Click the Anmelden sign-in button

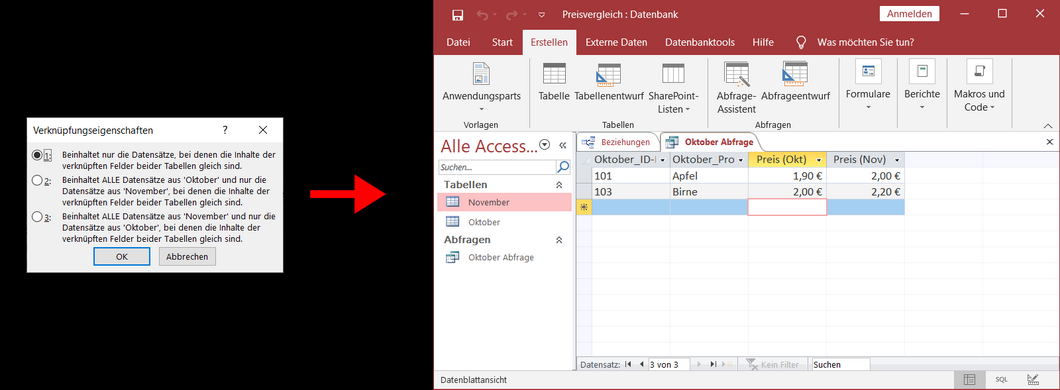coord(909,14)
